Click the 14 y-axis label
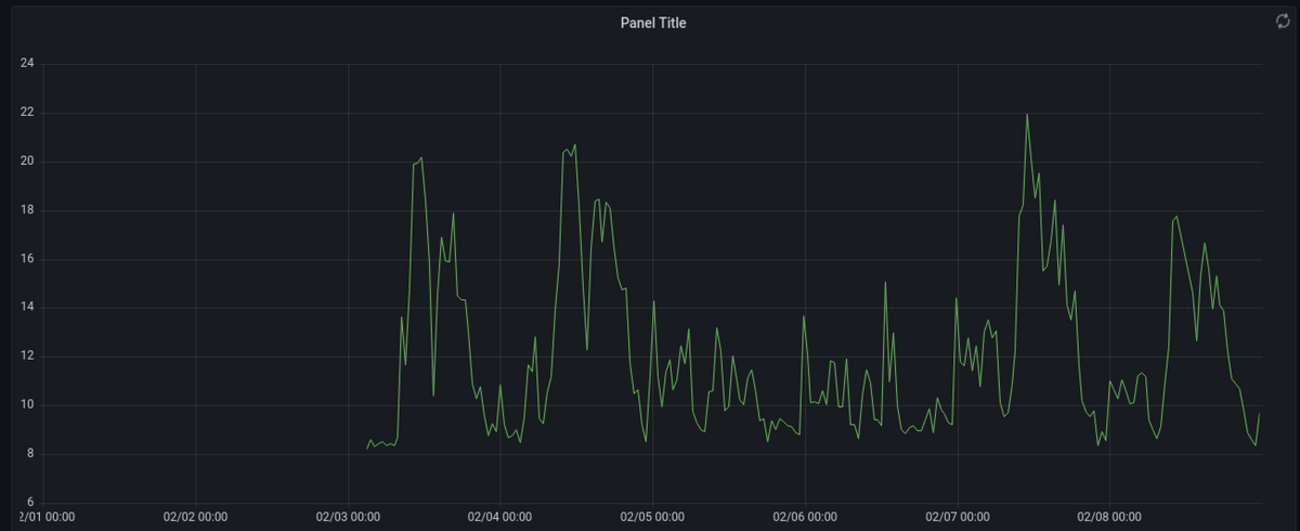The image size is (1300, 531). 27,308
